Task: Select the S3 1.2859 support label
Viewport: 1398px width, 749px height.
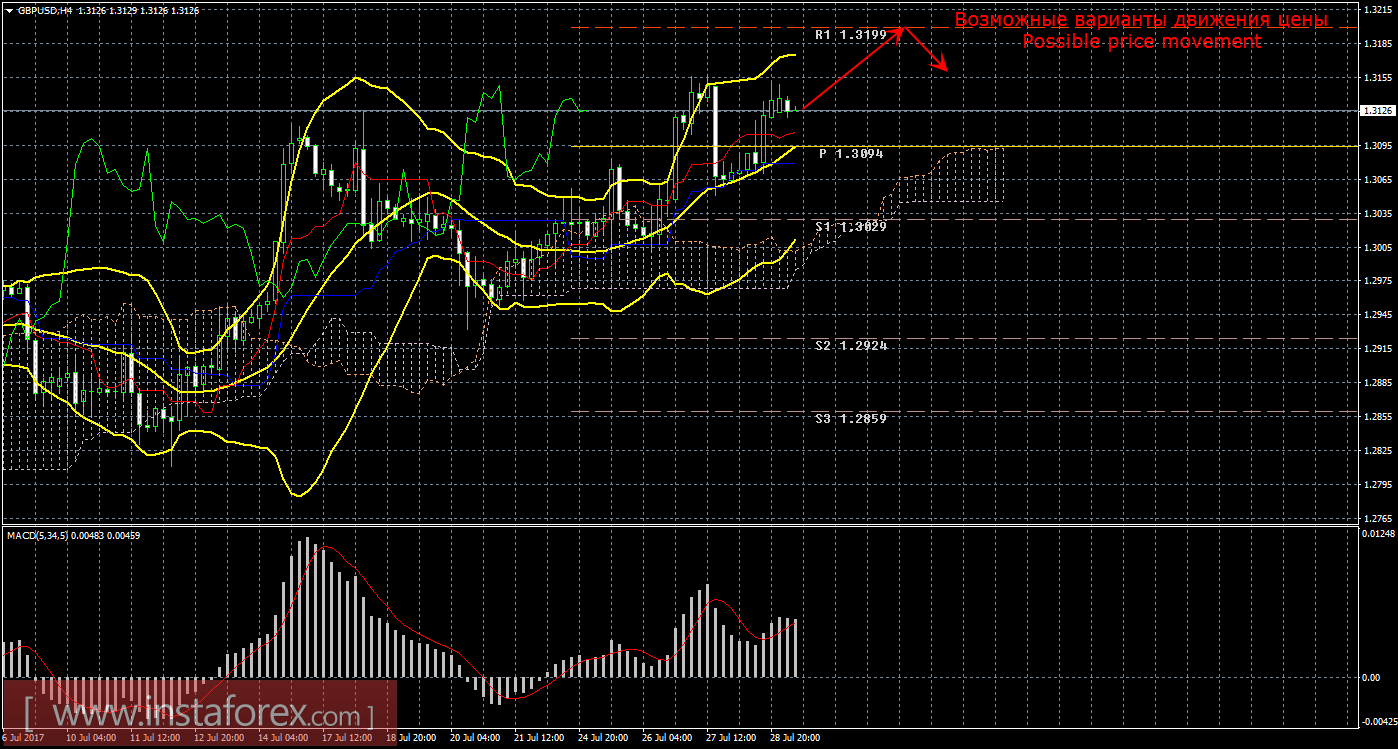Action: point(851,418)
